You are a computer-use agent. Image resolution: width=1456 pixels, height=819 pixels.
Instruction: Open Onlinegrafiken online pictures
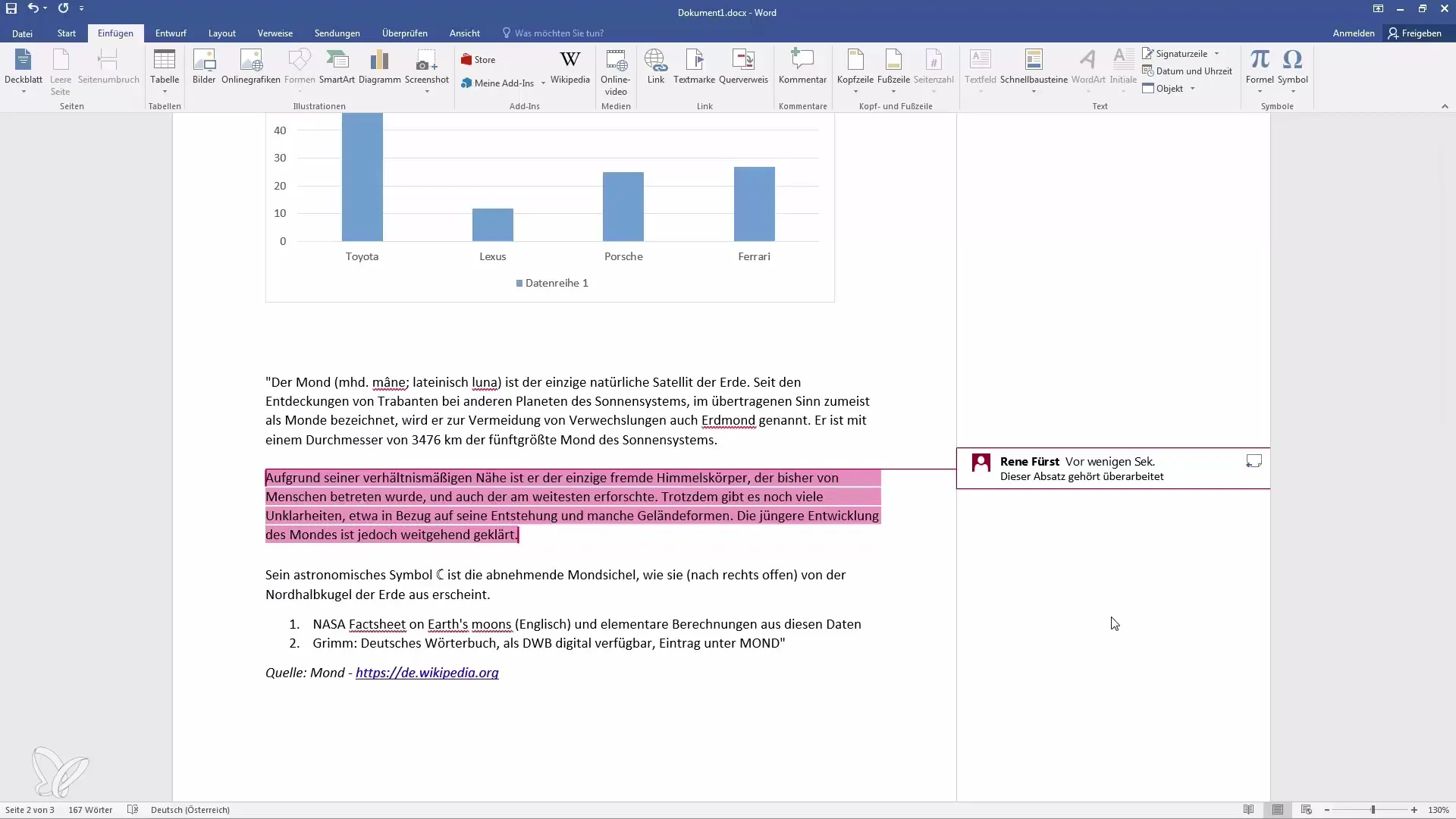tap(251, 67)
